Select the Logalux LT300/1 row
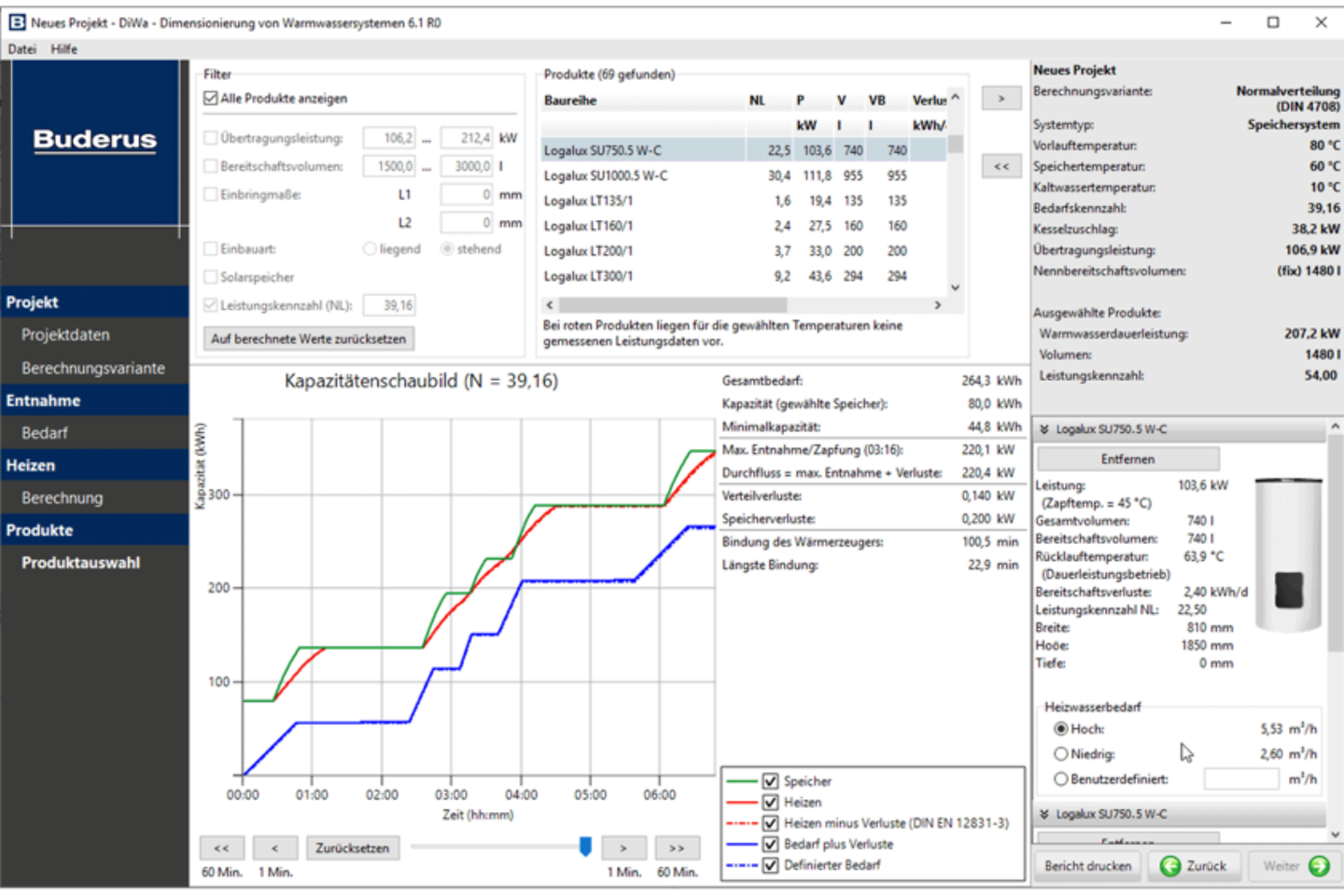This screenshot has height=896, width=1344. tap(744, 276)
